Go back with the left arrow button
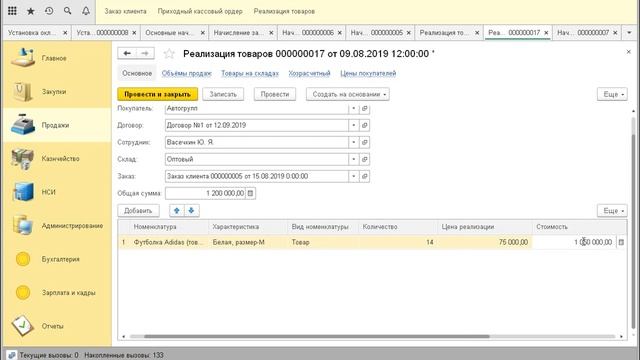Viewport: 640px width, 360px height. pos(127,53)
